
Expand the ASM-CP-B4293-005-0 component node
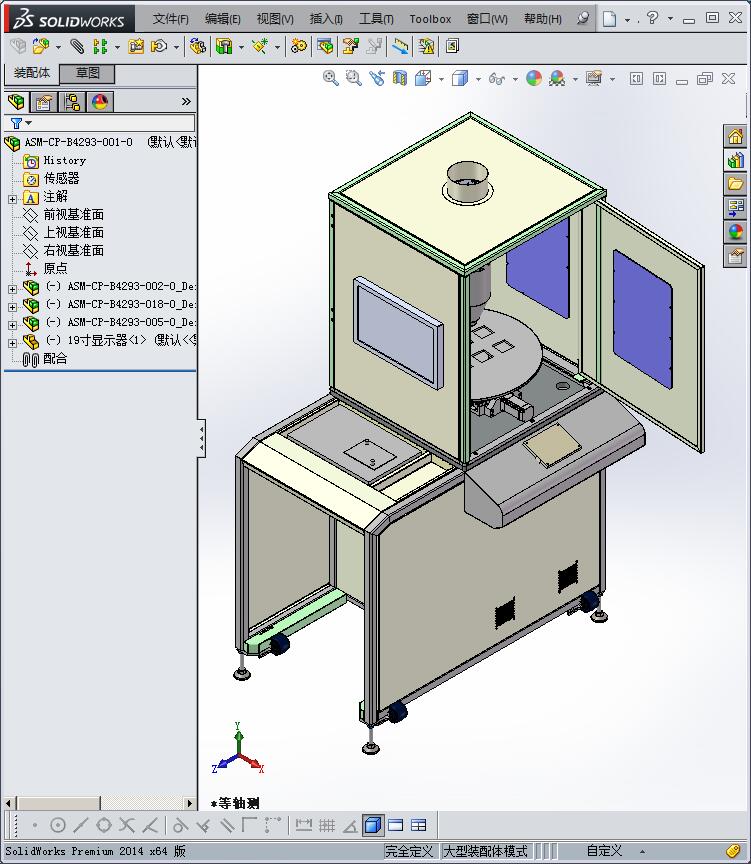click(12, 325)
